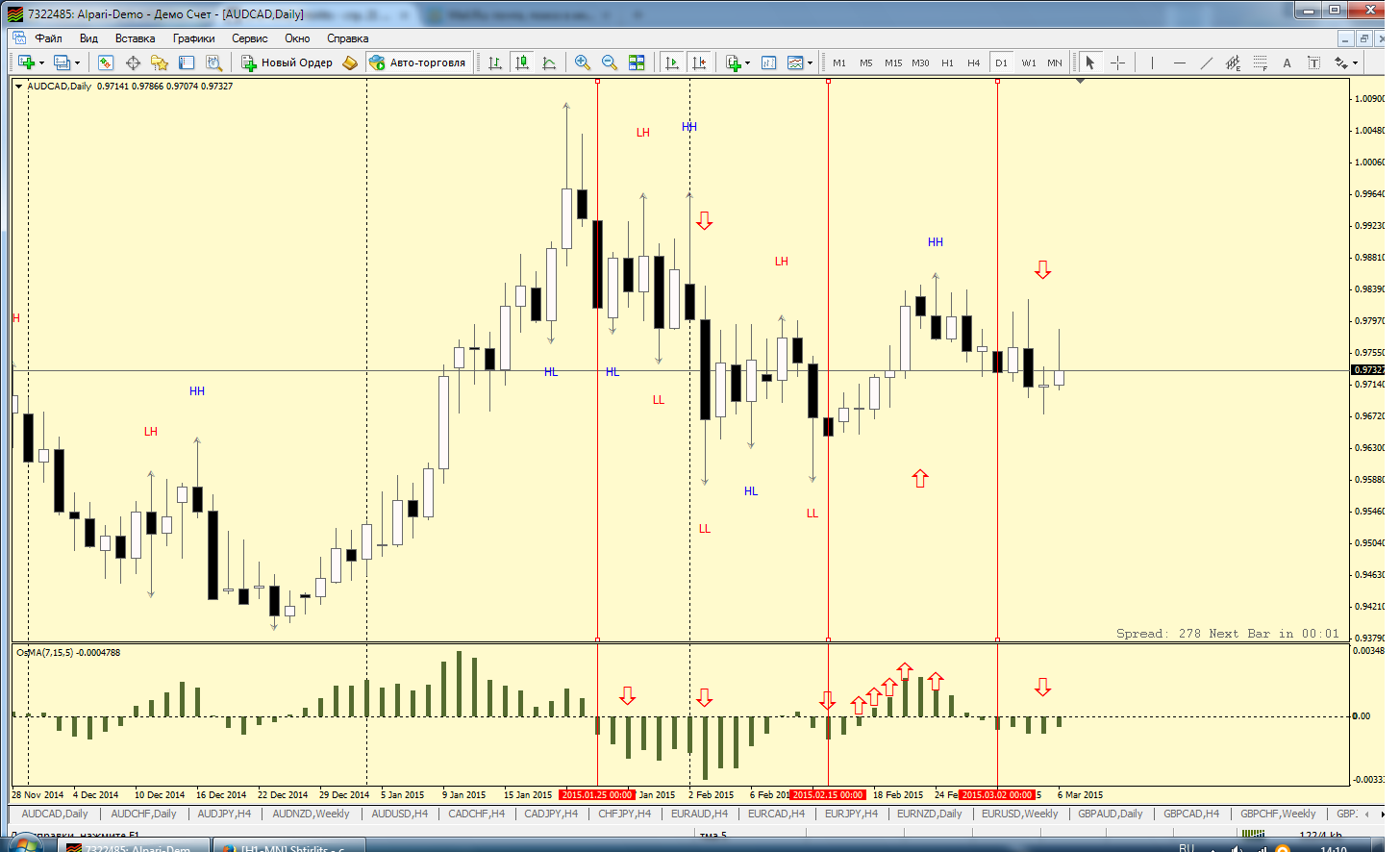Select the Equidistant Channel tool
The image size is (1400, 852).
click(1233, 63)
